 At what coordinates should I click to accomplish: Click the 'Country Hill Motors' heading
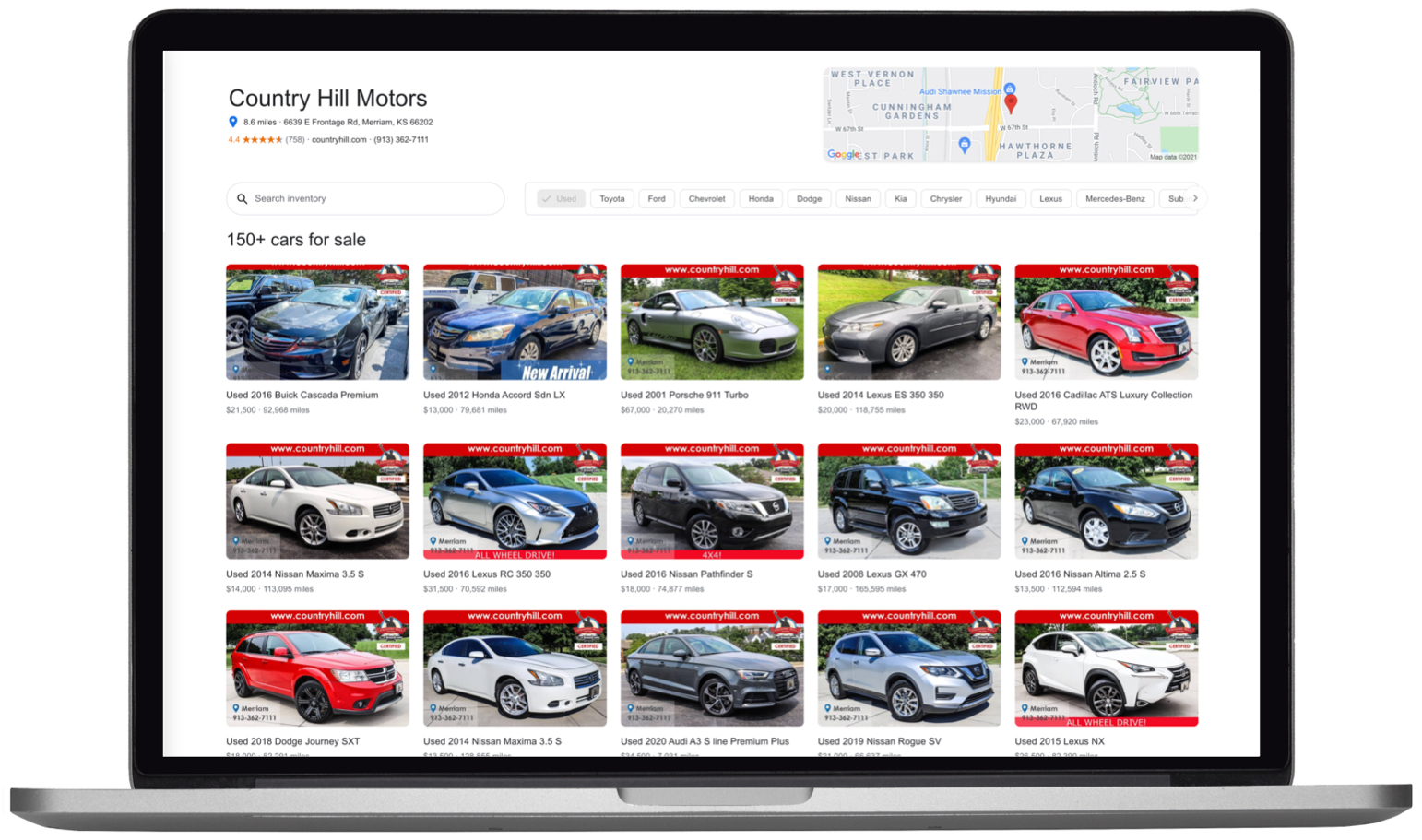click(x=327, y=98)
